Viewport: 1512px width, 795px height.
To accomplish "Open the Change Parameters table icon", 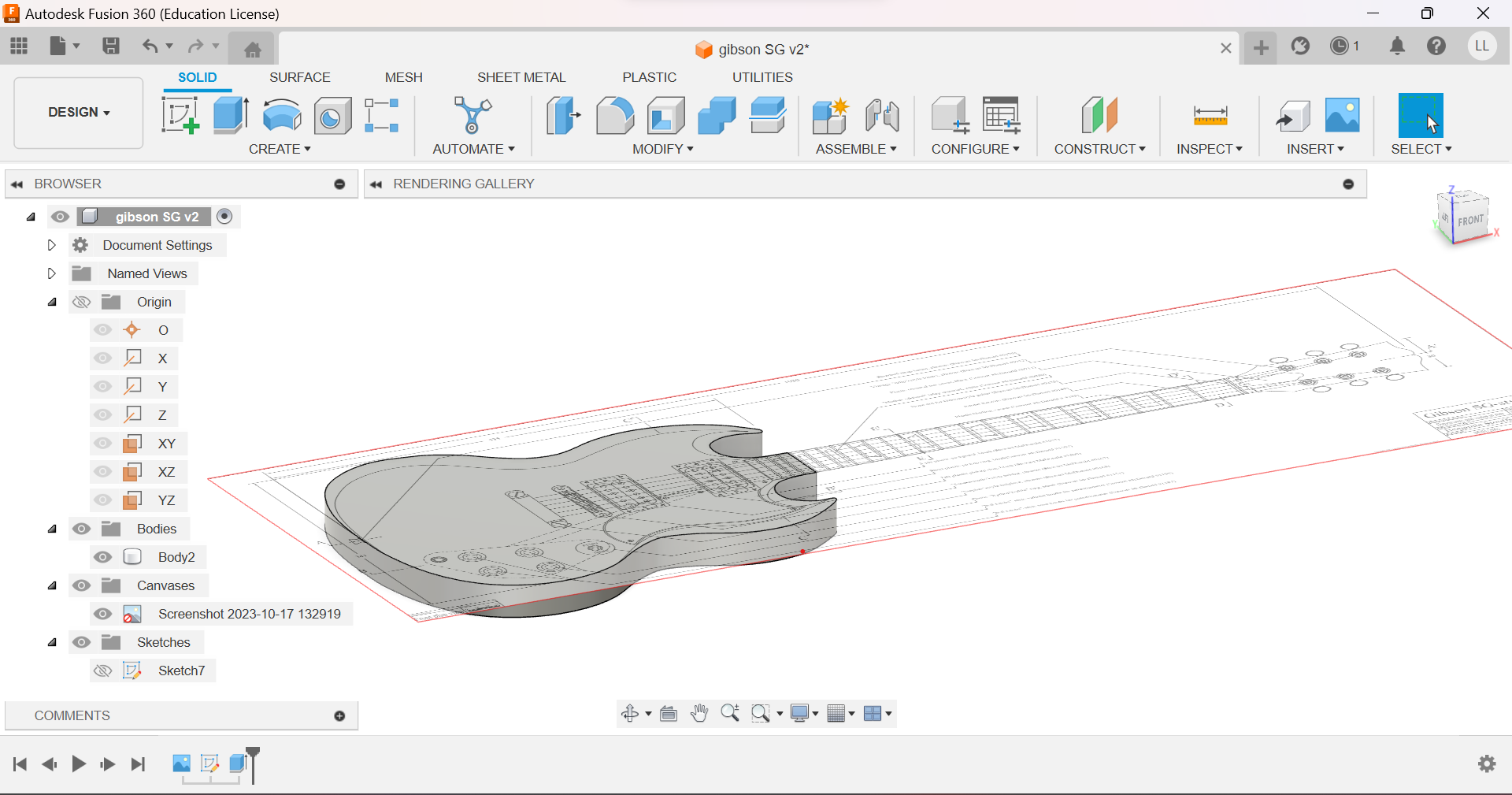I will (1002, 115).
